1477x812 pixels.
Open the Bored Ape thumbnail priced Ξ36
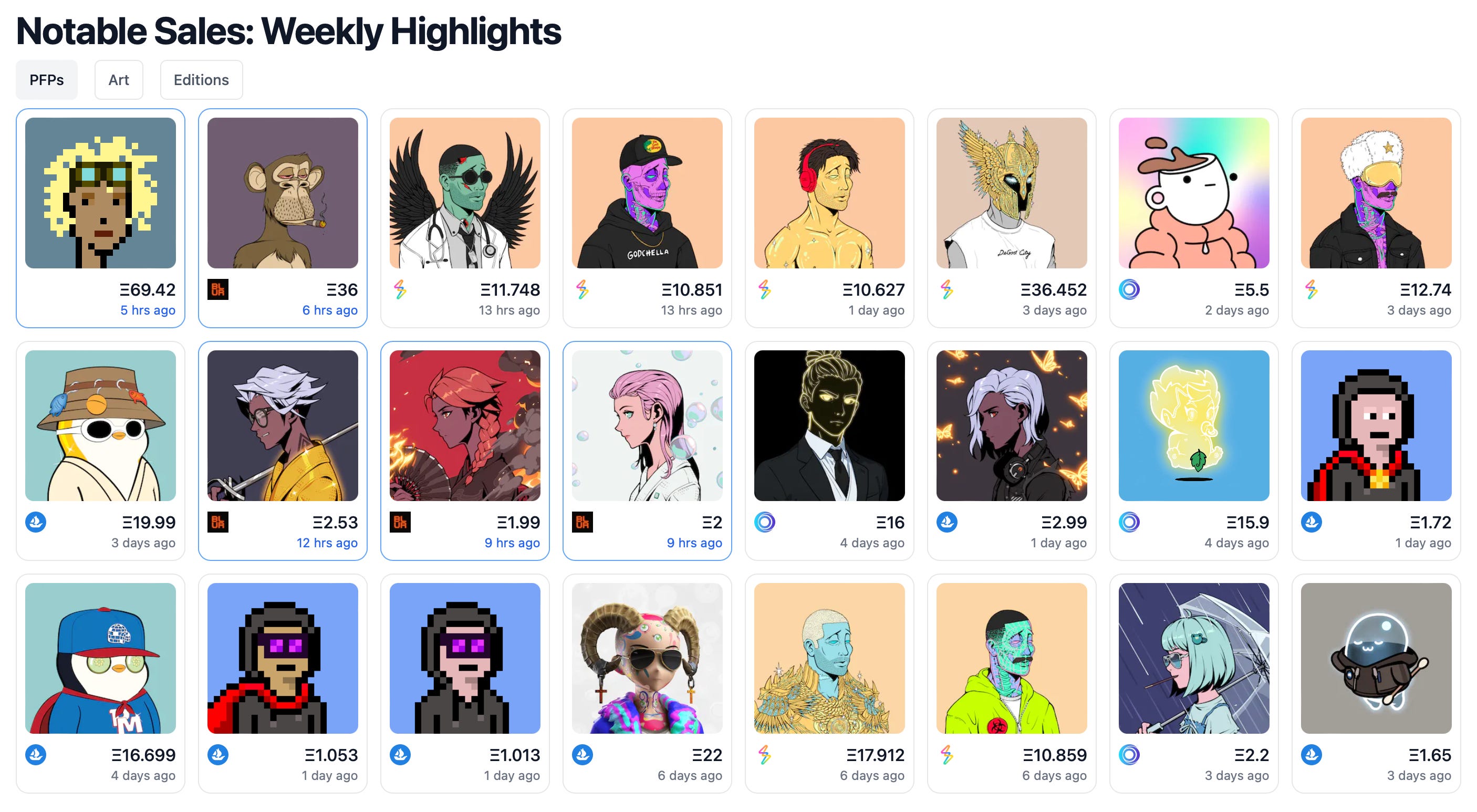(283, 193)
